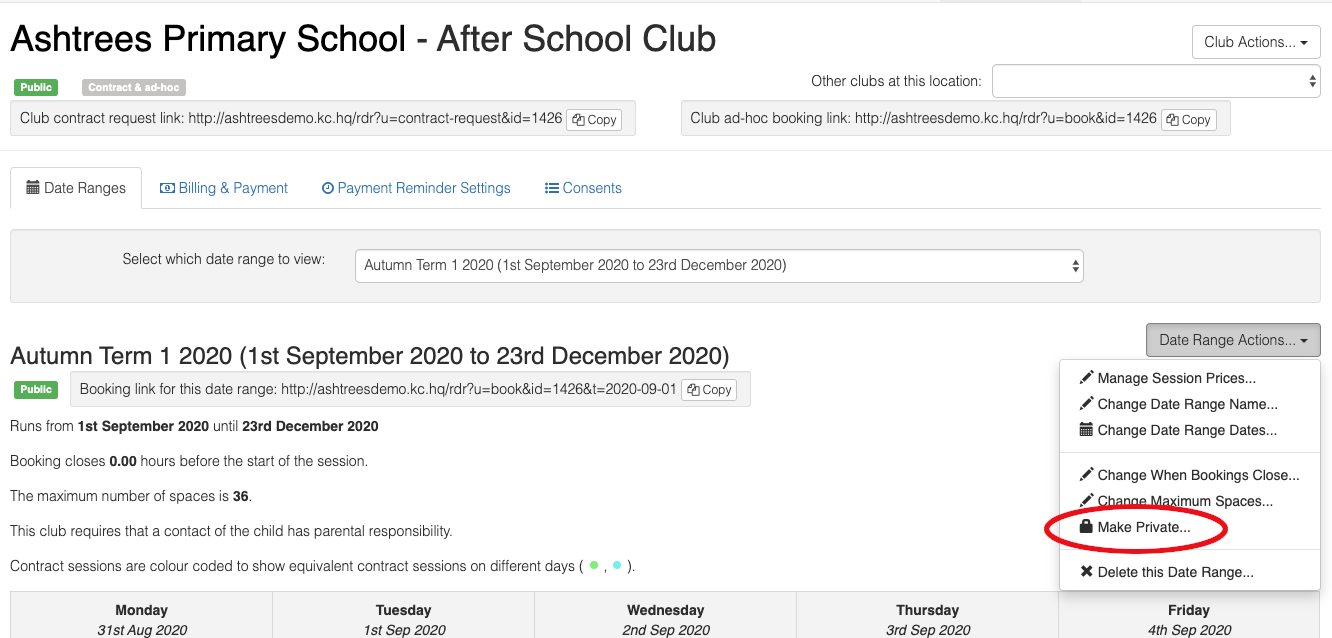
Task: Click the X icon for Delete this Date Range
Action: tap(1087, 572)
